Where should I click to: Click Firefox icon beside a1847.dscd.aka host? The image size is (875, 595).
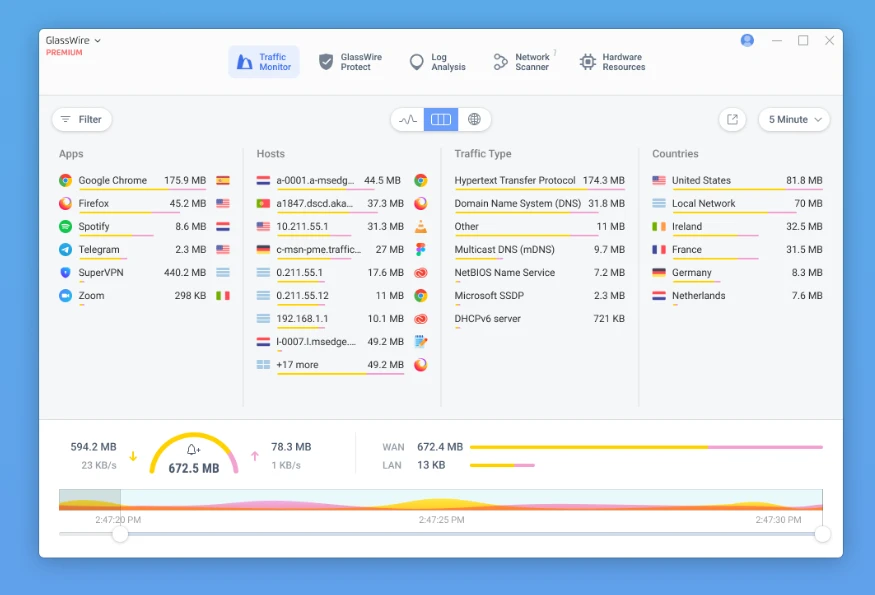pyautogui.click(x=421, y=203)
